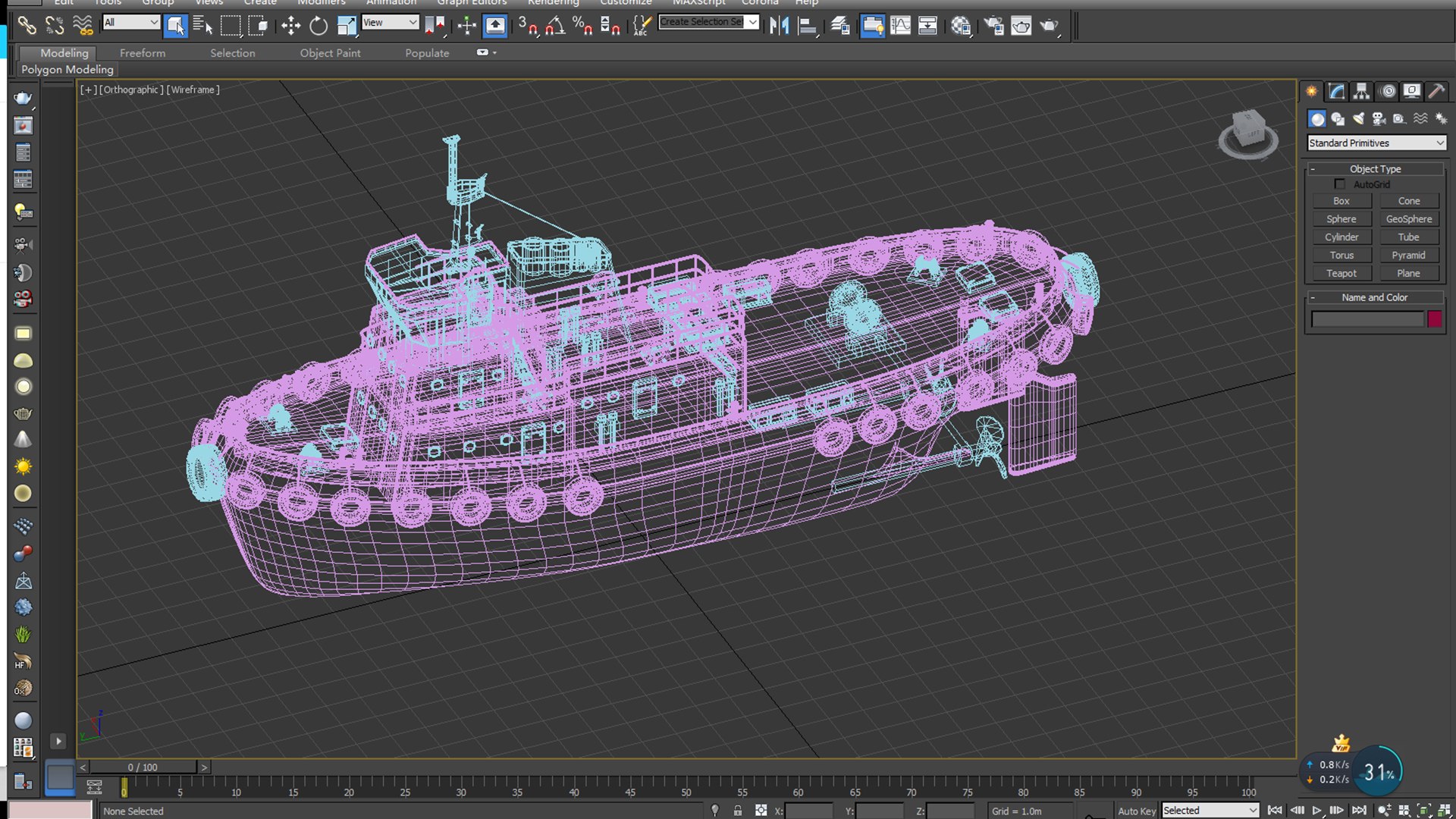Select the Lights category in Create panel
Image resolution: width=1456 pixels, height=819 pixels.
(1358, 119)
